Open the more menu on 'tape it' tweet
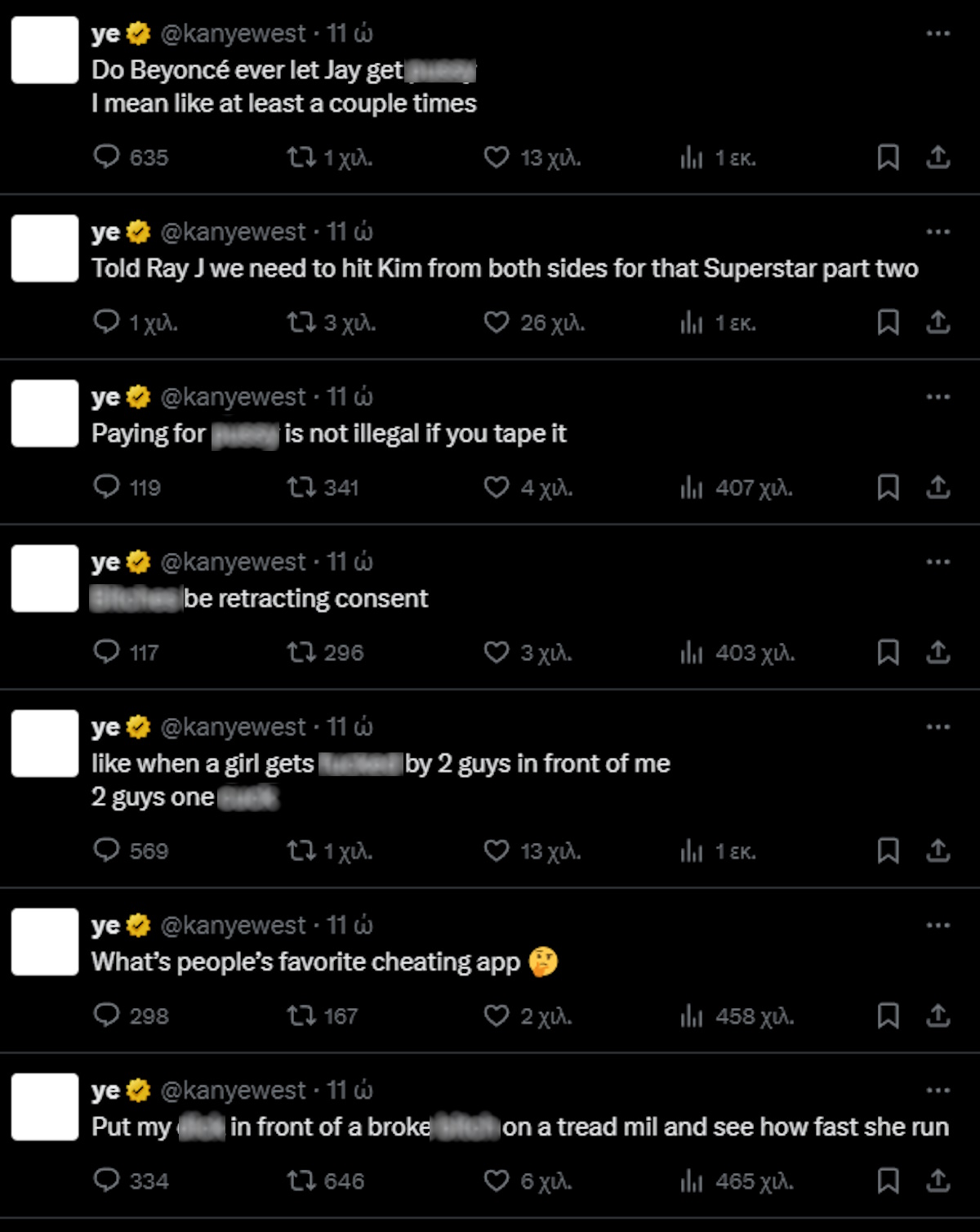The height and width of the screenshot is (1232, 980). point(938,397)
